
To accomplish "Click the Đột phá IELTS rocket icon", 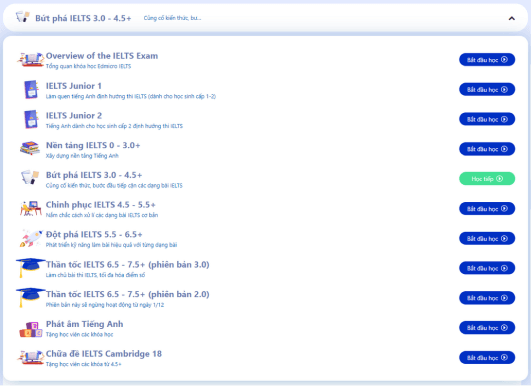I will (31, 238).
